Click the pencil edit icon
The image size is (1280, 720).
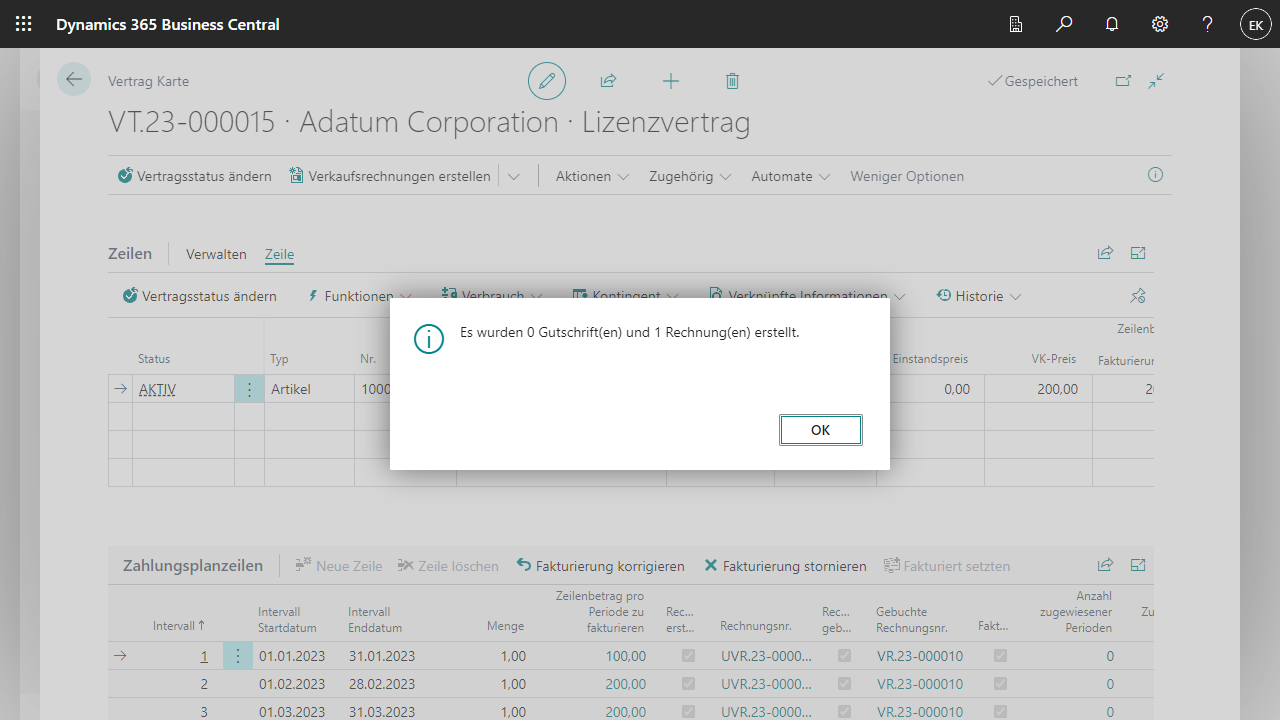click(547, 81)
